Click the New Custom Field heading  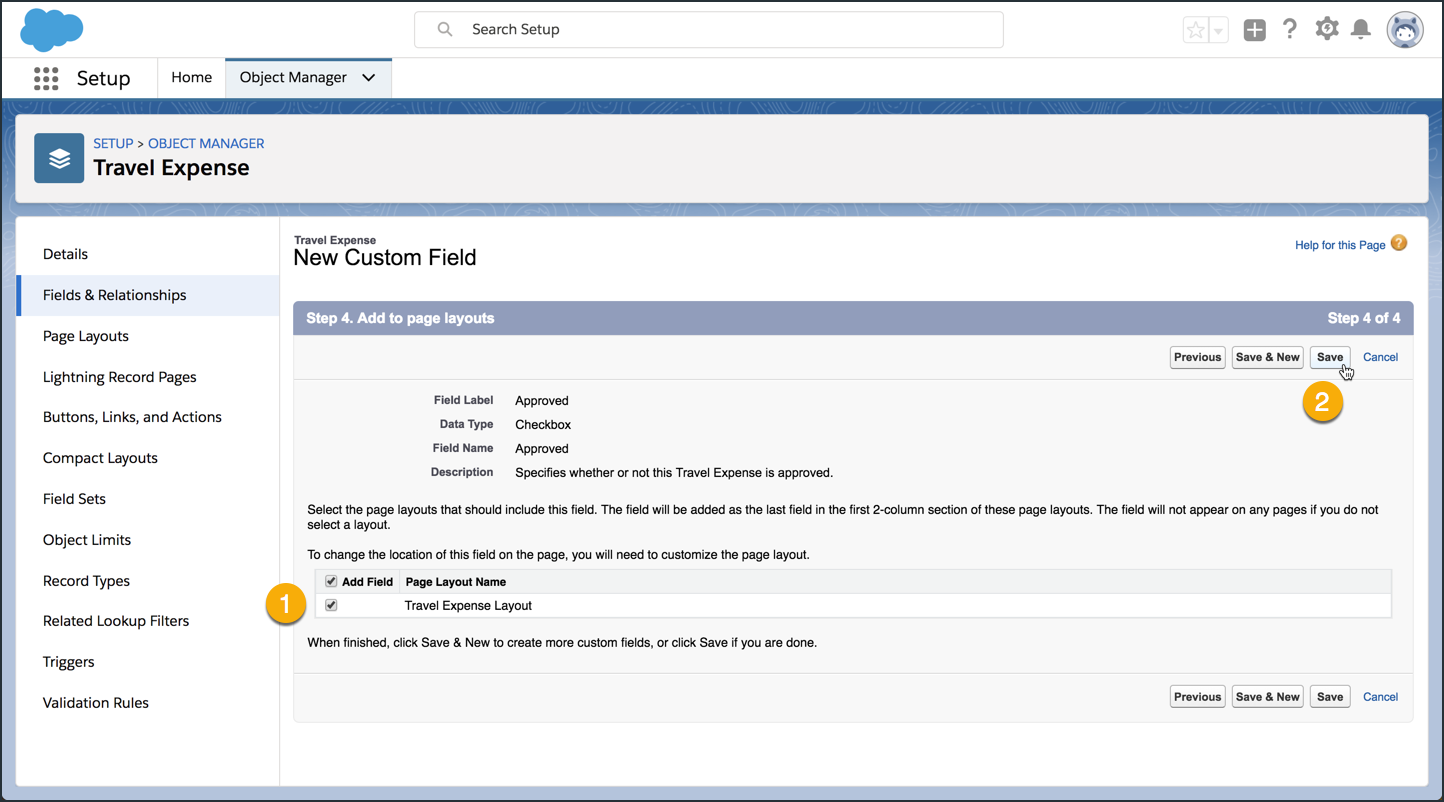(385, 258)
